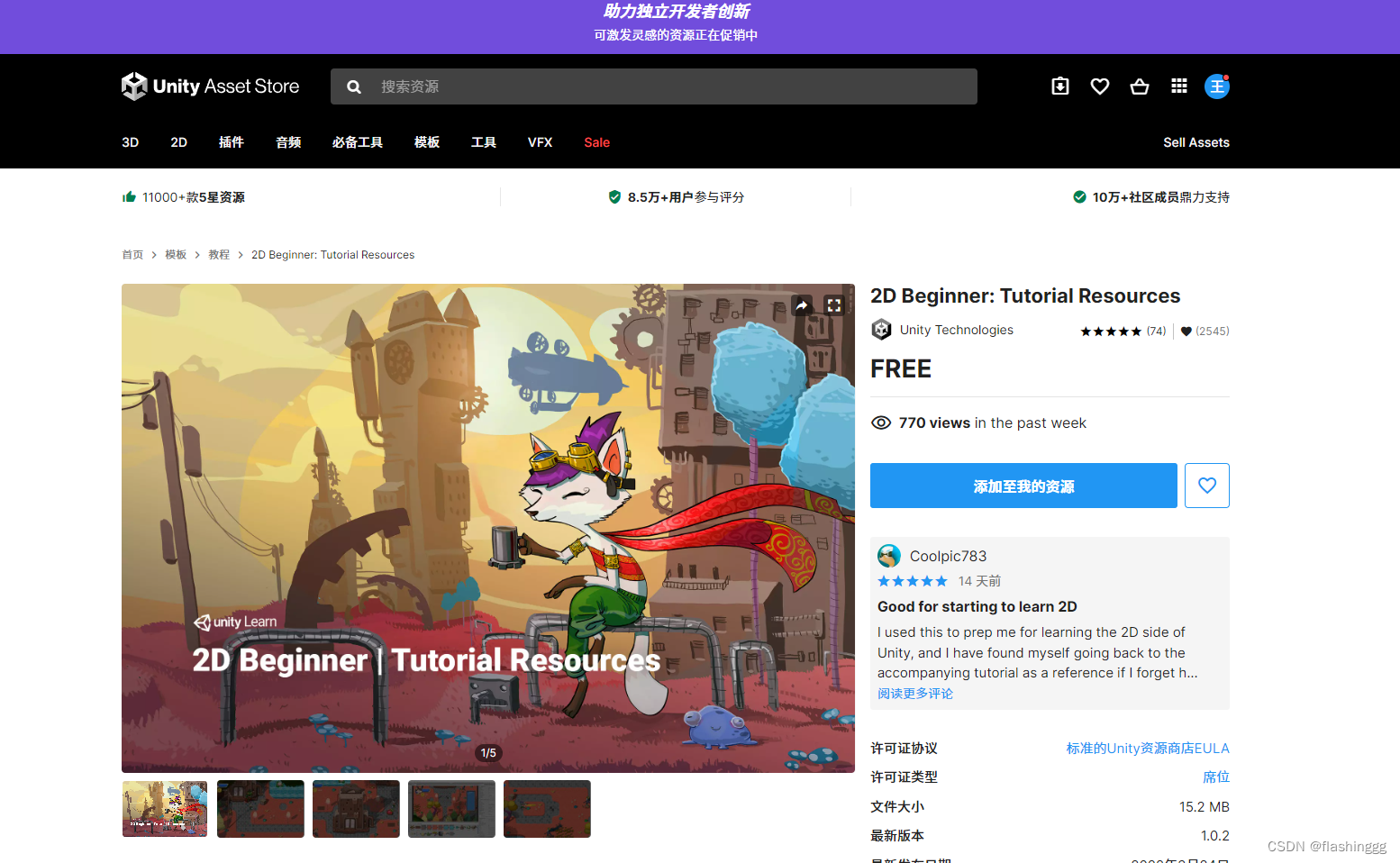The width and height of the screenshot is (1400, 863).
Task: Click the 席位 license type link
Action: [x=1216, y=777]
